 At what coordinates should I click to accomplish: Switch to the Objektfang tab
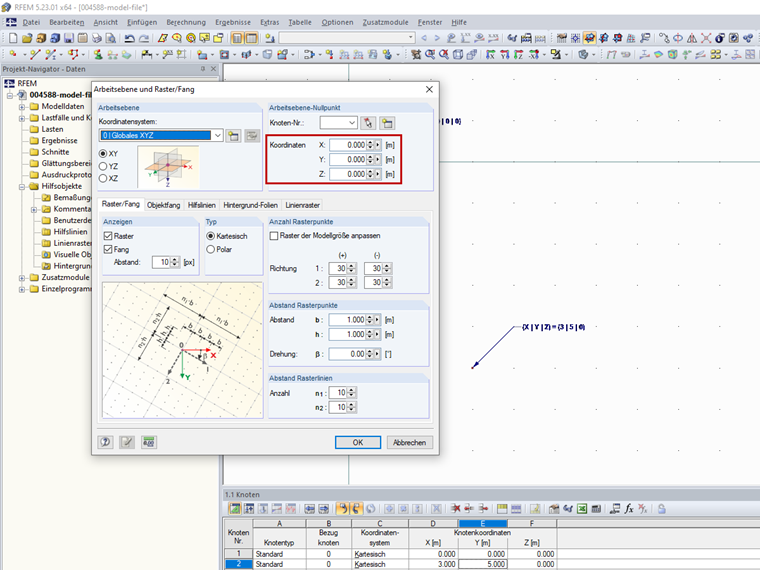(x=163, y=205)
